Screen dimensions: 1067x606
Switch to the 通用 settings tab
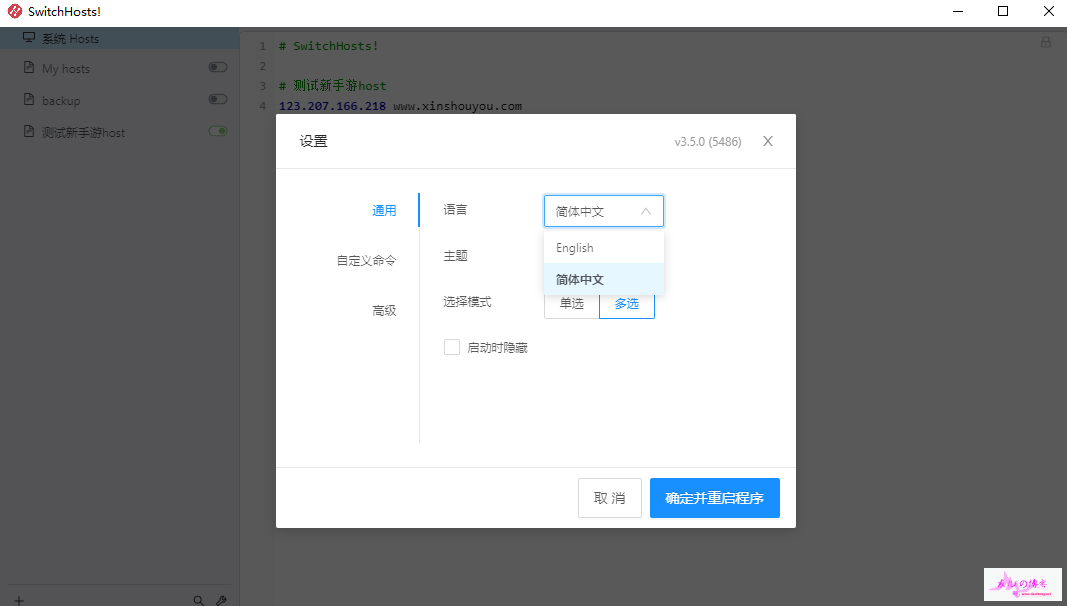384,210
